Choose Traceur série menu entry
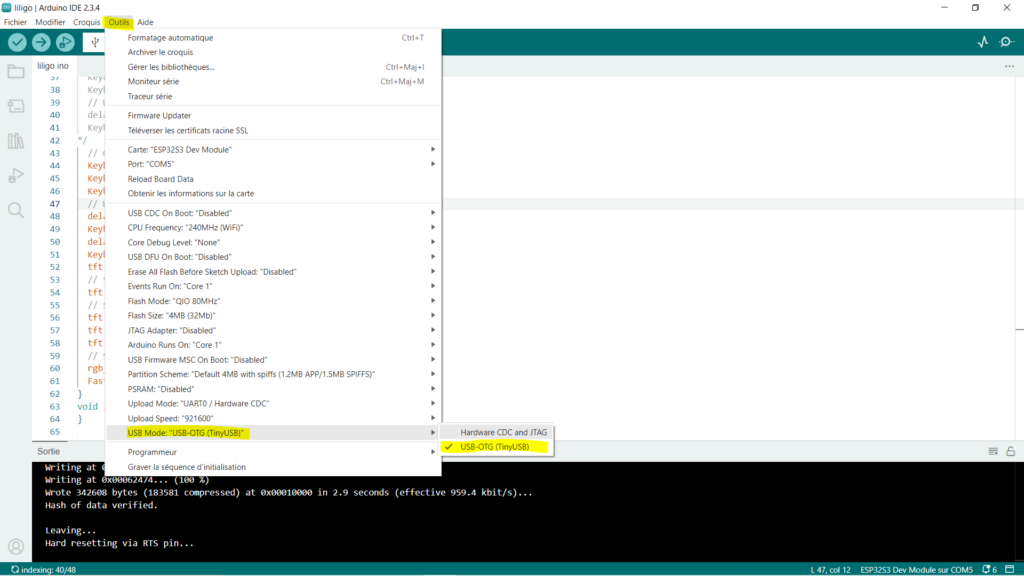Viewport: 1024px width, 576px height. click(x=274, y=96)
